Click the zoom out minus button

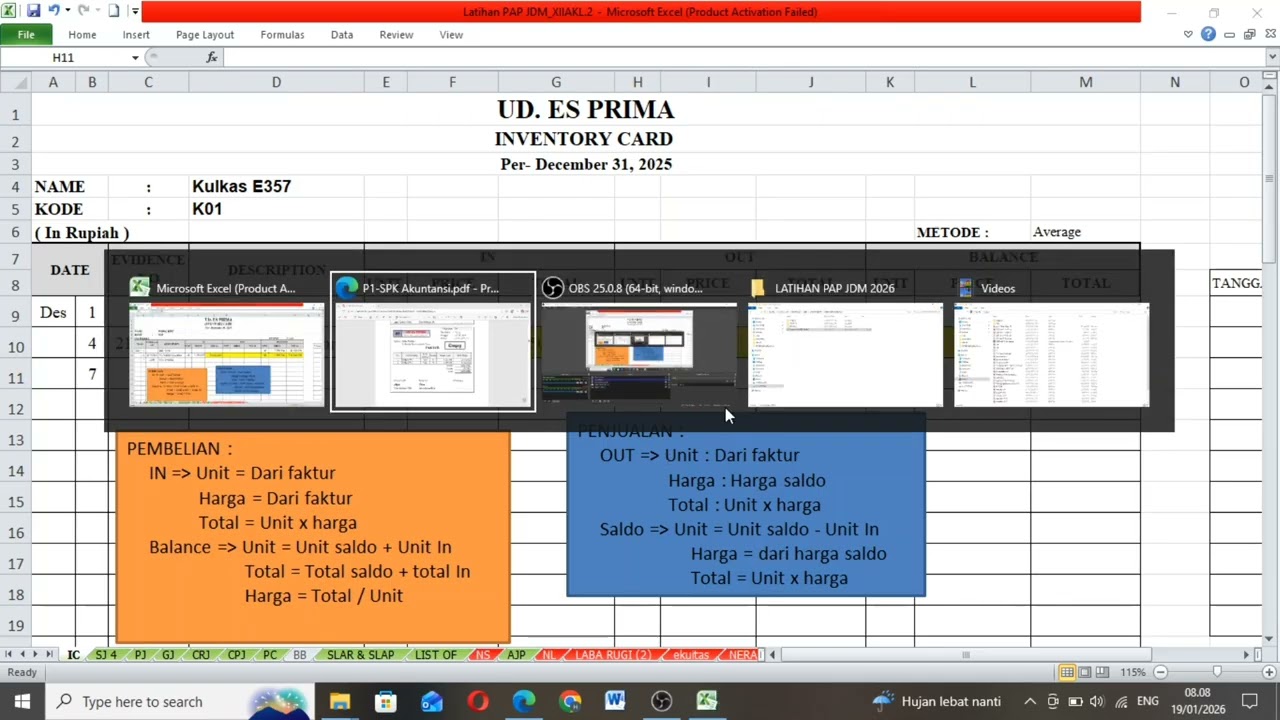point(1161,672)
